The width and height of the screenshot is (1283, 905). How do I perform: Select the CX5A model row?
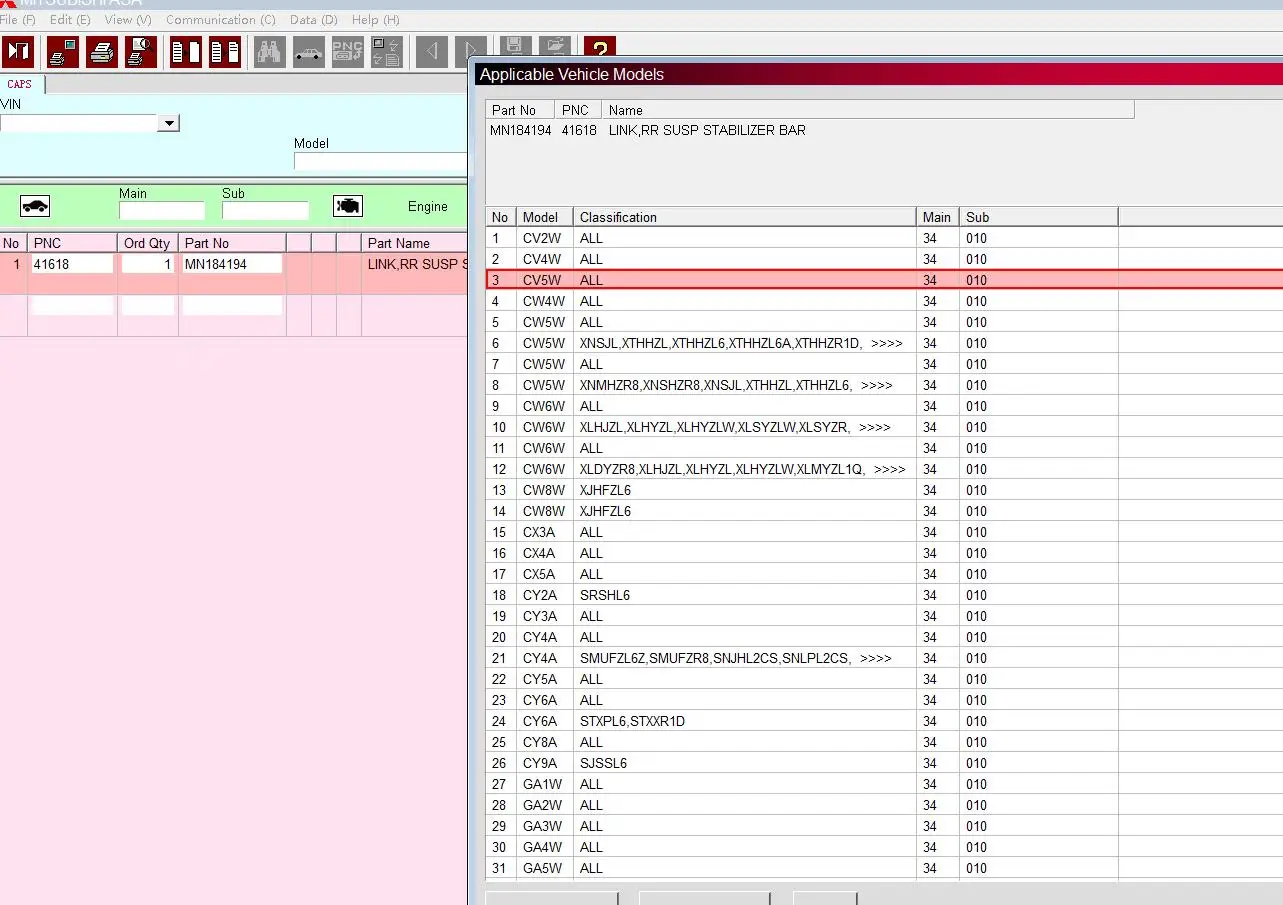884,574
